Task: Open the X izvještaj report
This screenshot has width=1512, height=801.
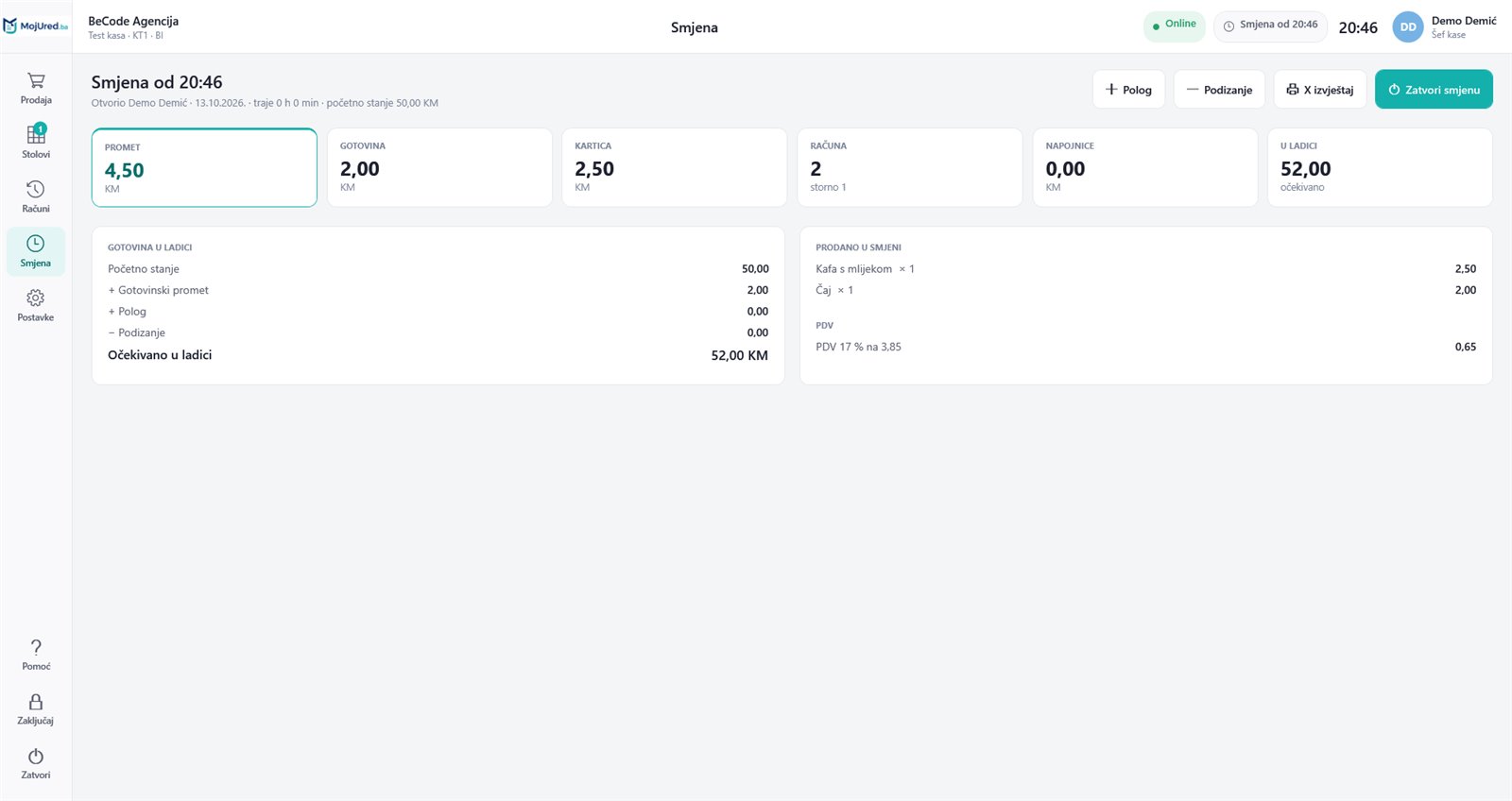Action: click(1320, 90)
